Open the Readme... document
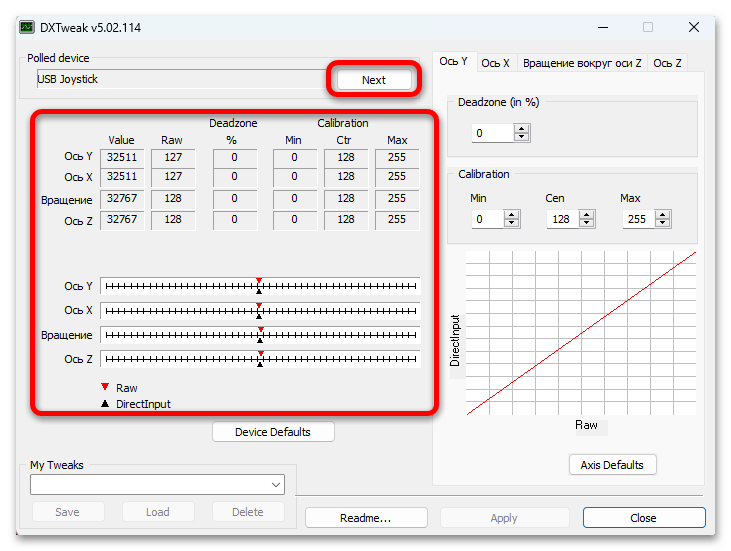The height and width of the screenshot is (551, 731). (x=366, y=518)
